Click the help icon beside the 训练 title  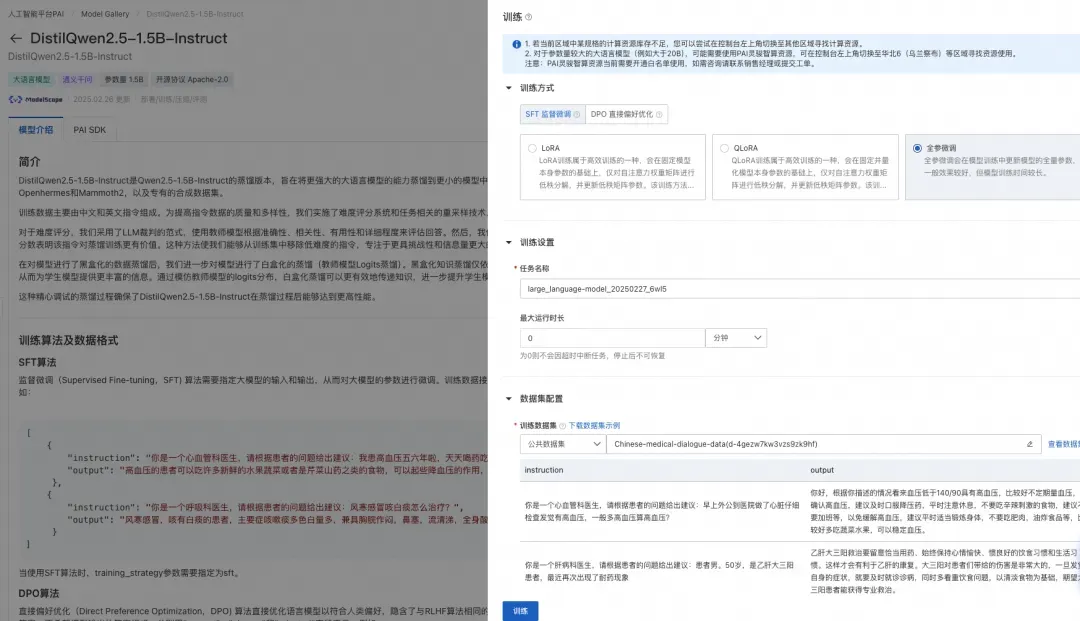coord(528,17)
